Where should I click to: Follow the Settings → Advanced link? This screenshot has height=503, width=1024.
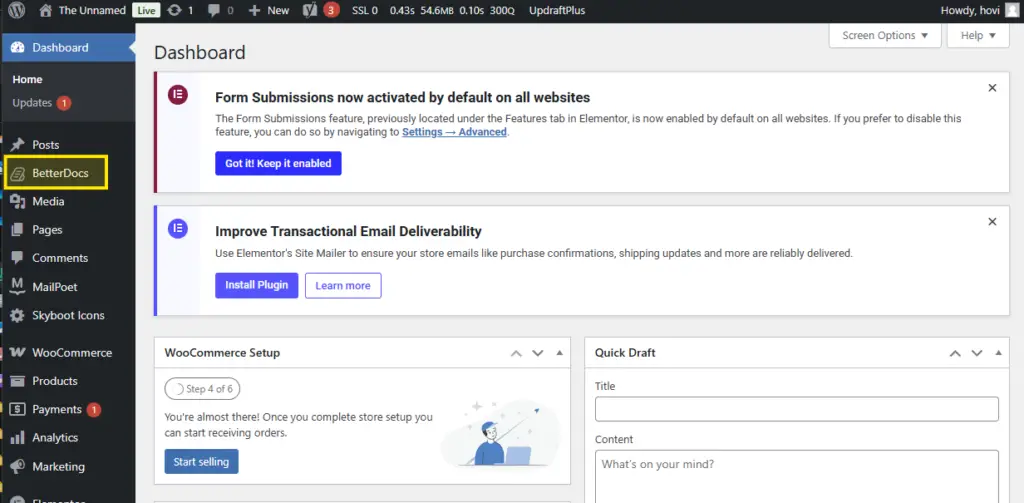[x=455, y=132]
